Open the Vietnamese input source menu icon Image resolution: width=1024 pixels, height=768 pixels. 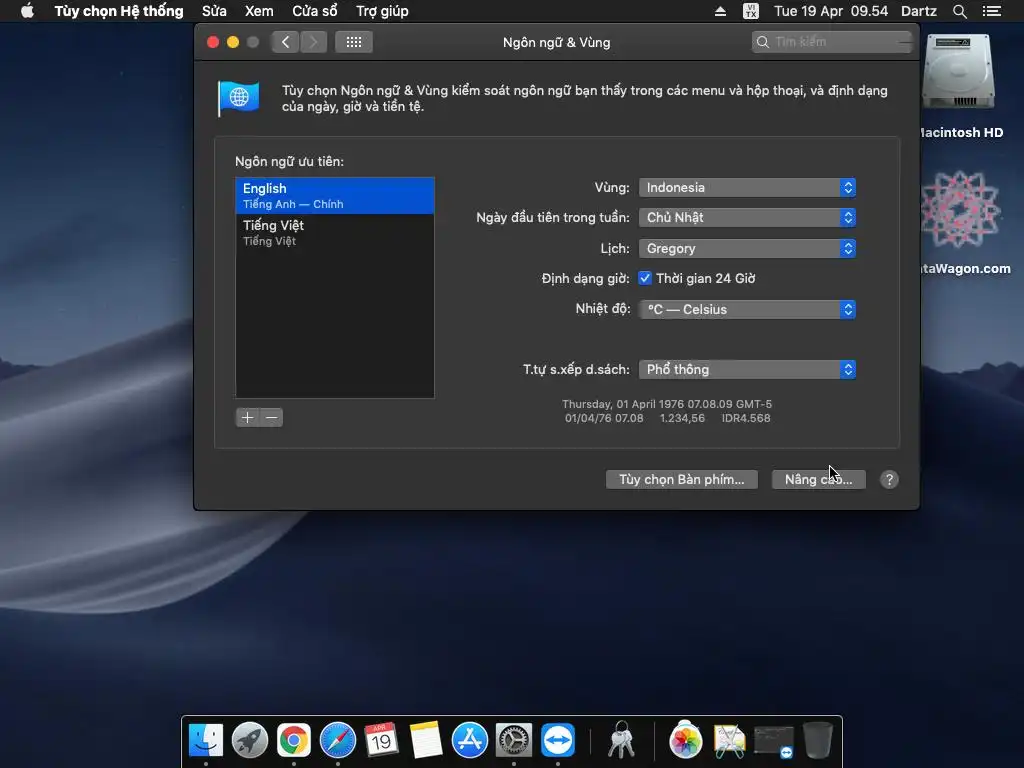751,11
